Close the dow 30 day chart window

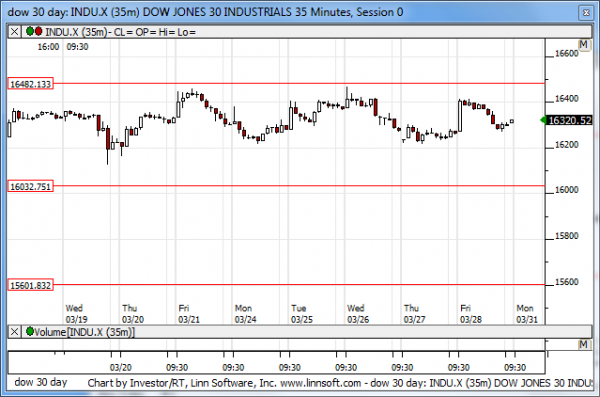(x=586, y=13)
